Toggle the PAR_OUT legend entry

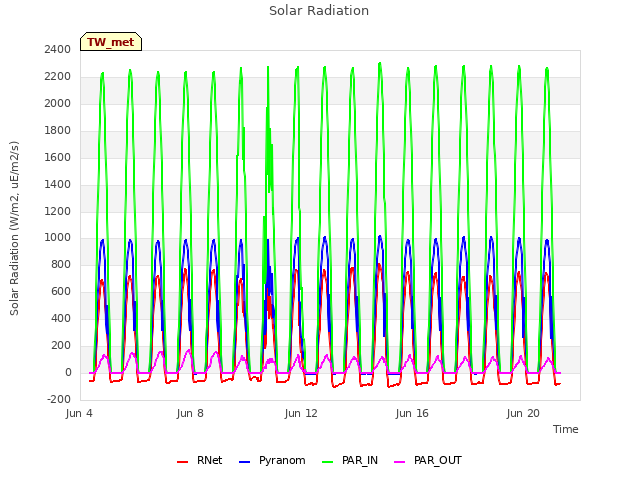point(428,460)
